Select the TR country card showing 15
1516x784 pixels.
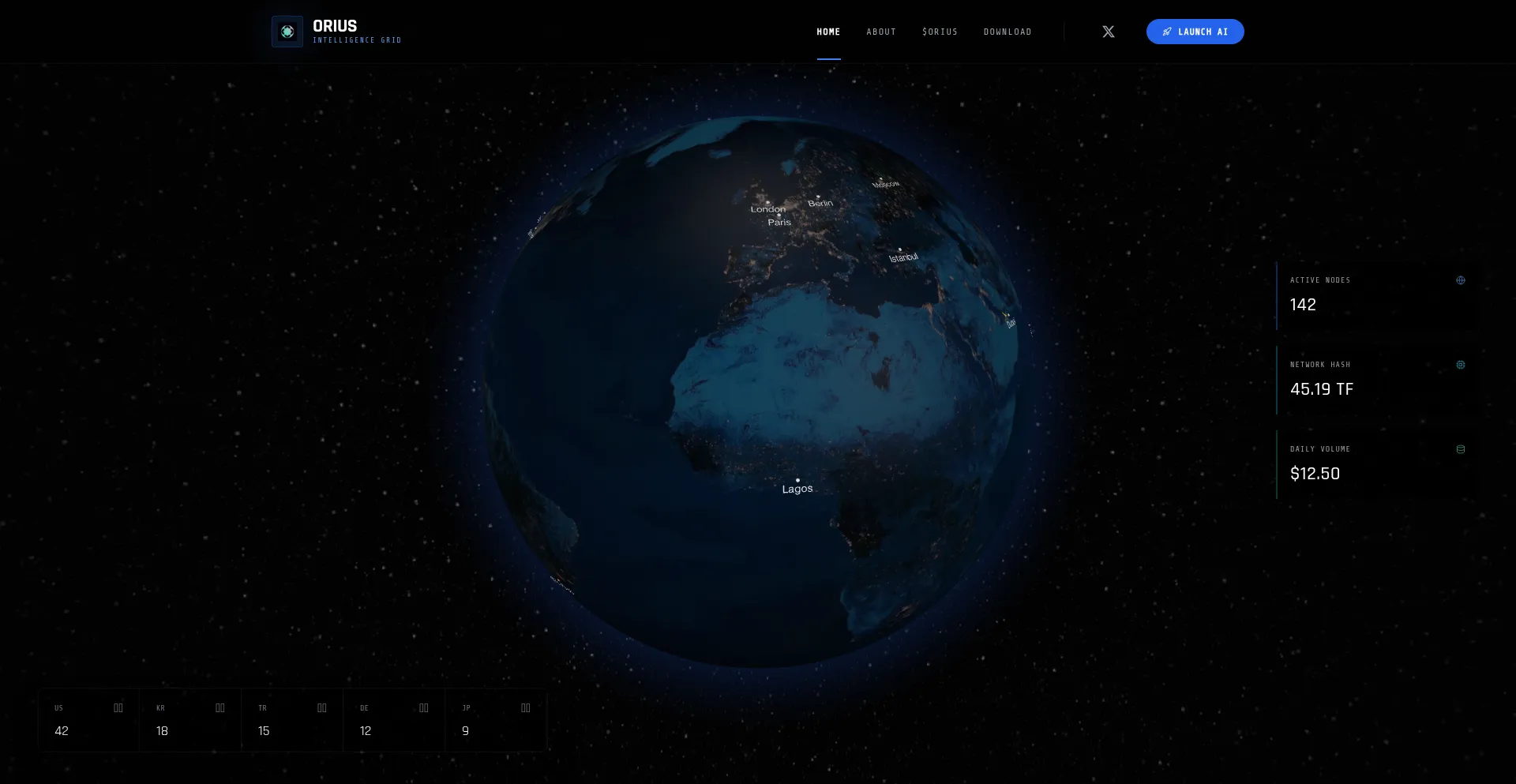[x=292, y=720]
